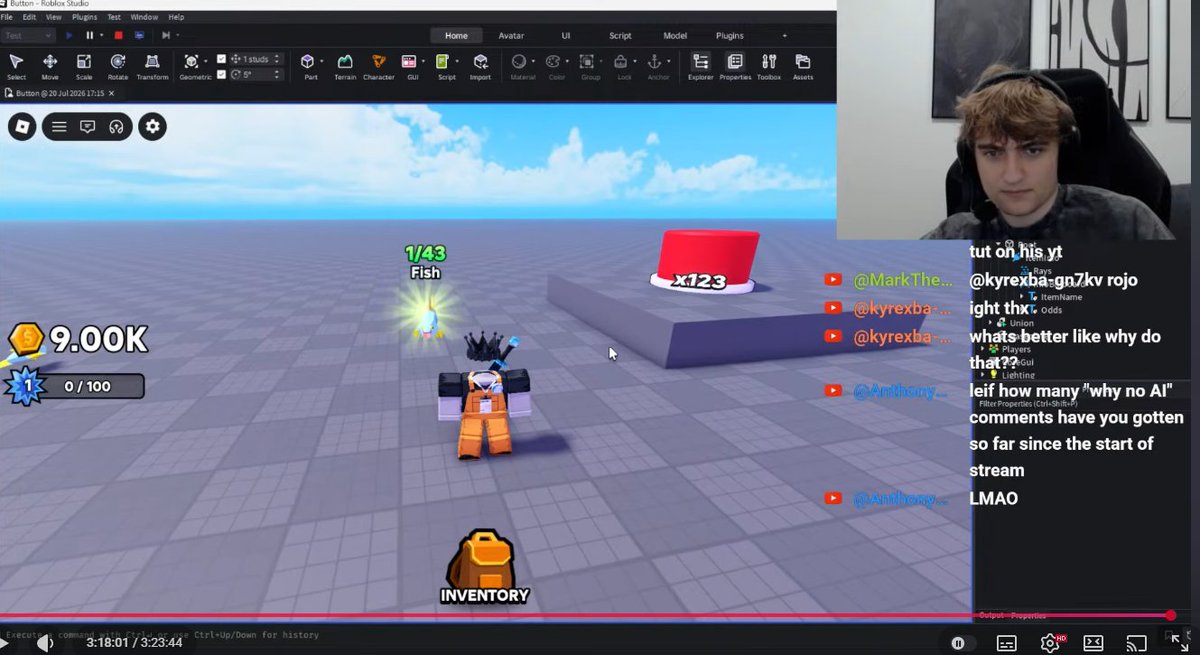Click the in-game XP progress bar 0 / 100
The height and width of the screenshot is (655, 1200).
88,386
